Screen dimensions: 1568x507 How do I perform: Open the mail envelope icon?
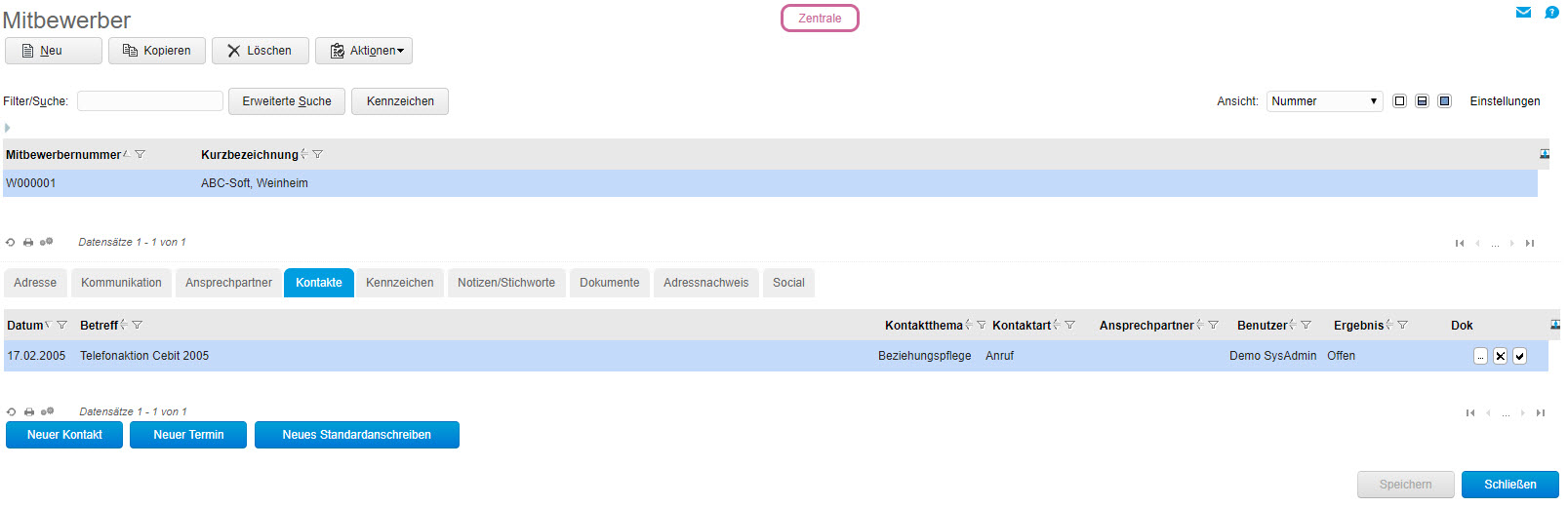click(1523, 13)
